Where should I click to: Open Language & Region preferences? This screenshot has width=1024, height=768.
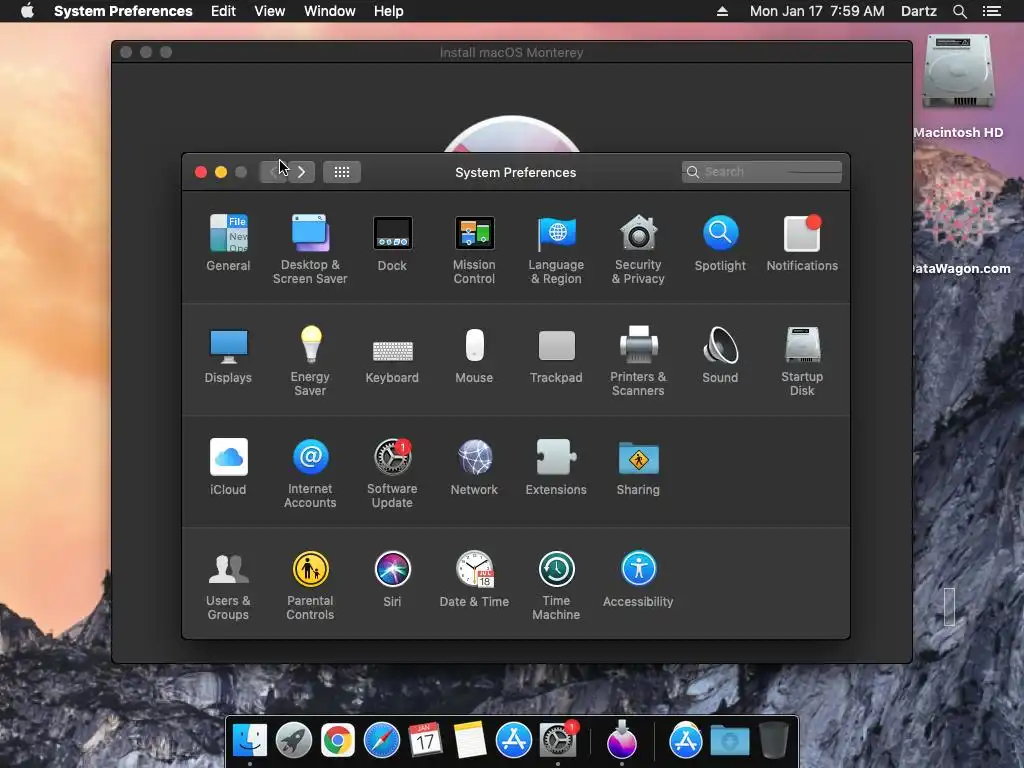556,249
